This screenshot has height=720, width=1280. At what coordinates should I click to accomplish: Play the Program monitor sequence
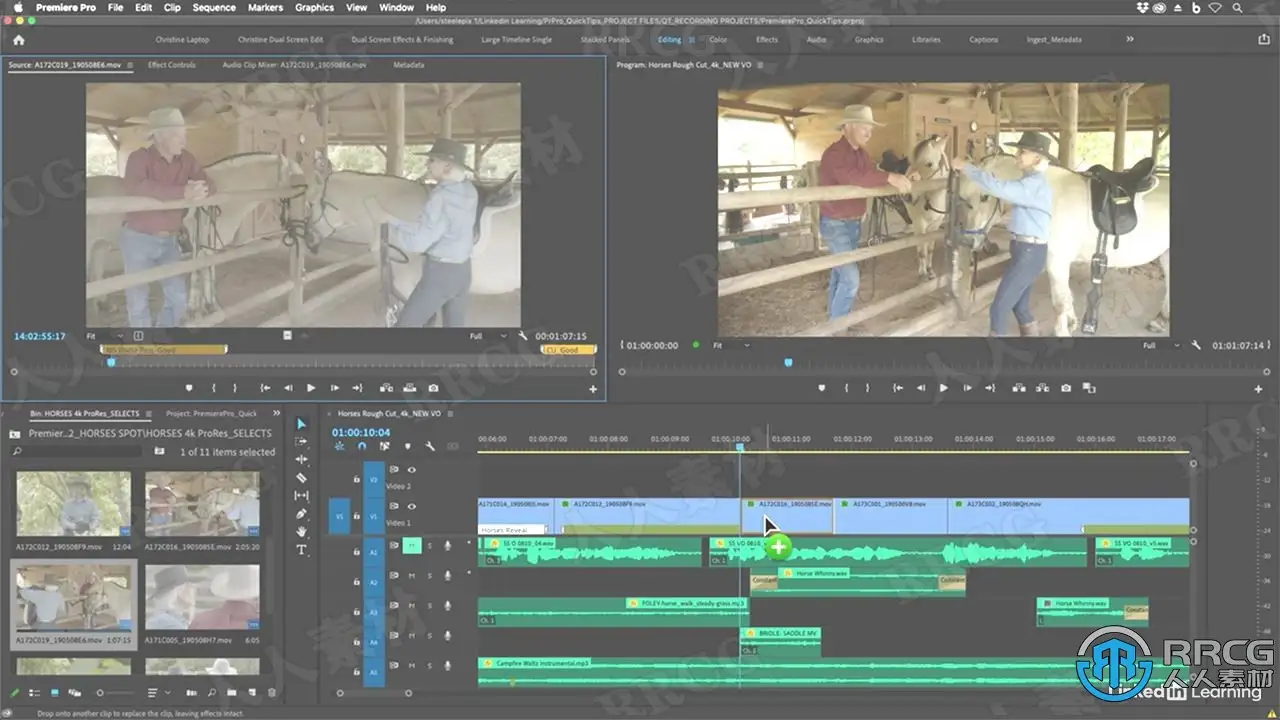pyautogui.click(x=943, y=388)
